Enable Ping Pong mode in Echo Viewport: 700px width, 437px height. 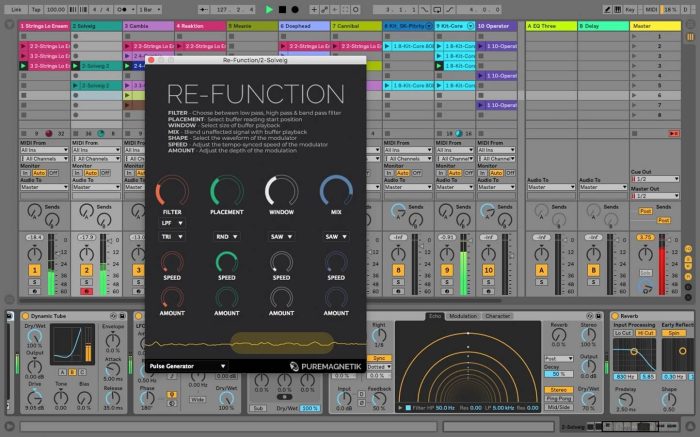(558, 399)
